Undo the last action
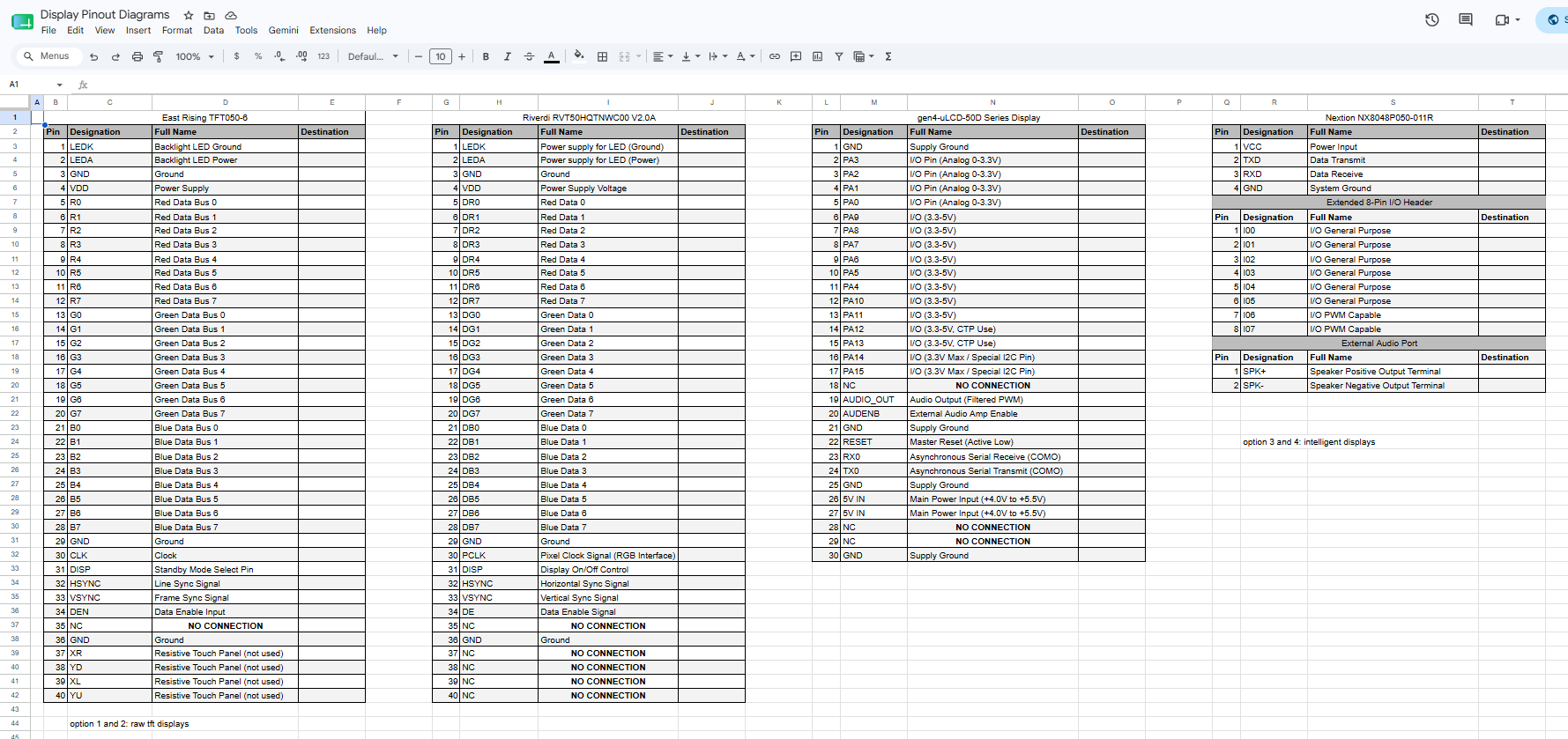 94,56
